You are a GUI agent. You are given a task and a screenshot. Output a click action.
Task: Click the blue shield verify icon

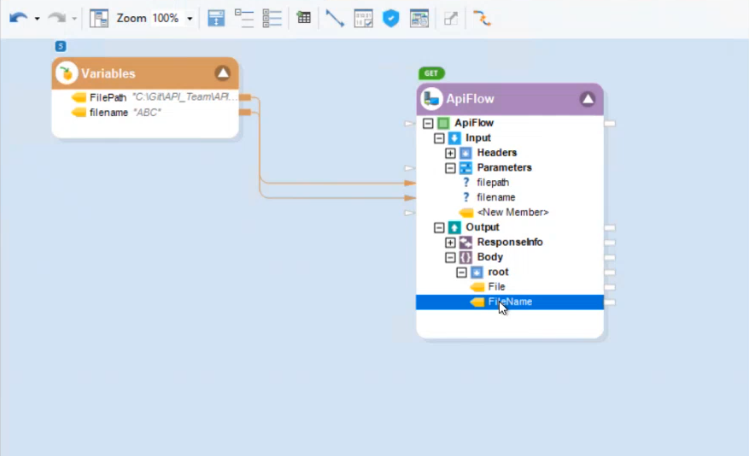click(391, 18)
